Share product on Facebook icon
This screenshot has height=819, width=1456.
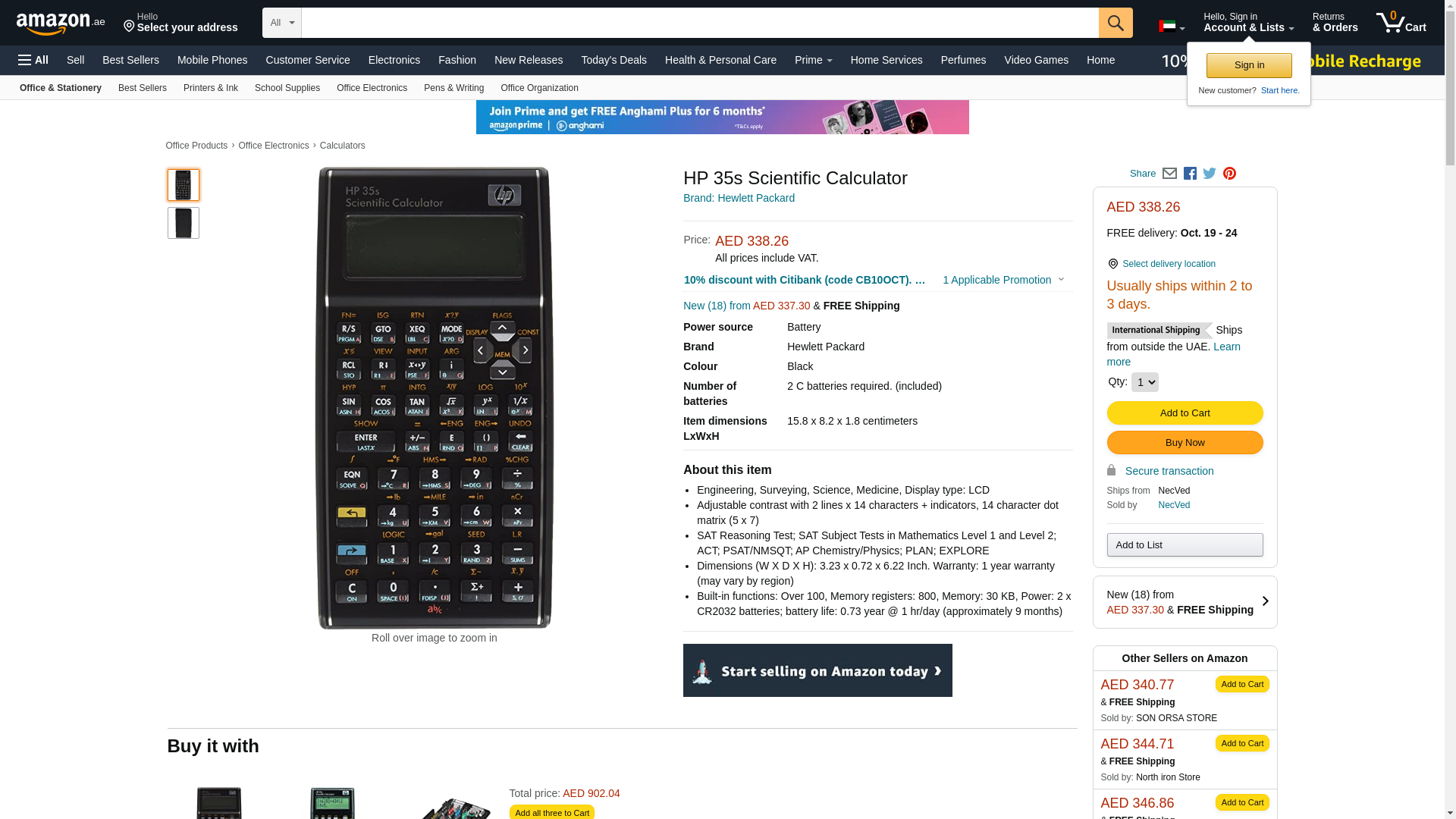coord(1190,174)
